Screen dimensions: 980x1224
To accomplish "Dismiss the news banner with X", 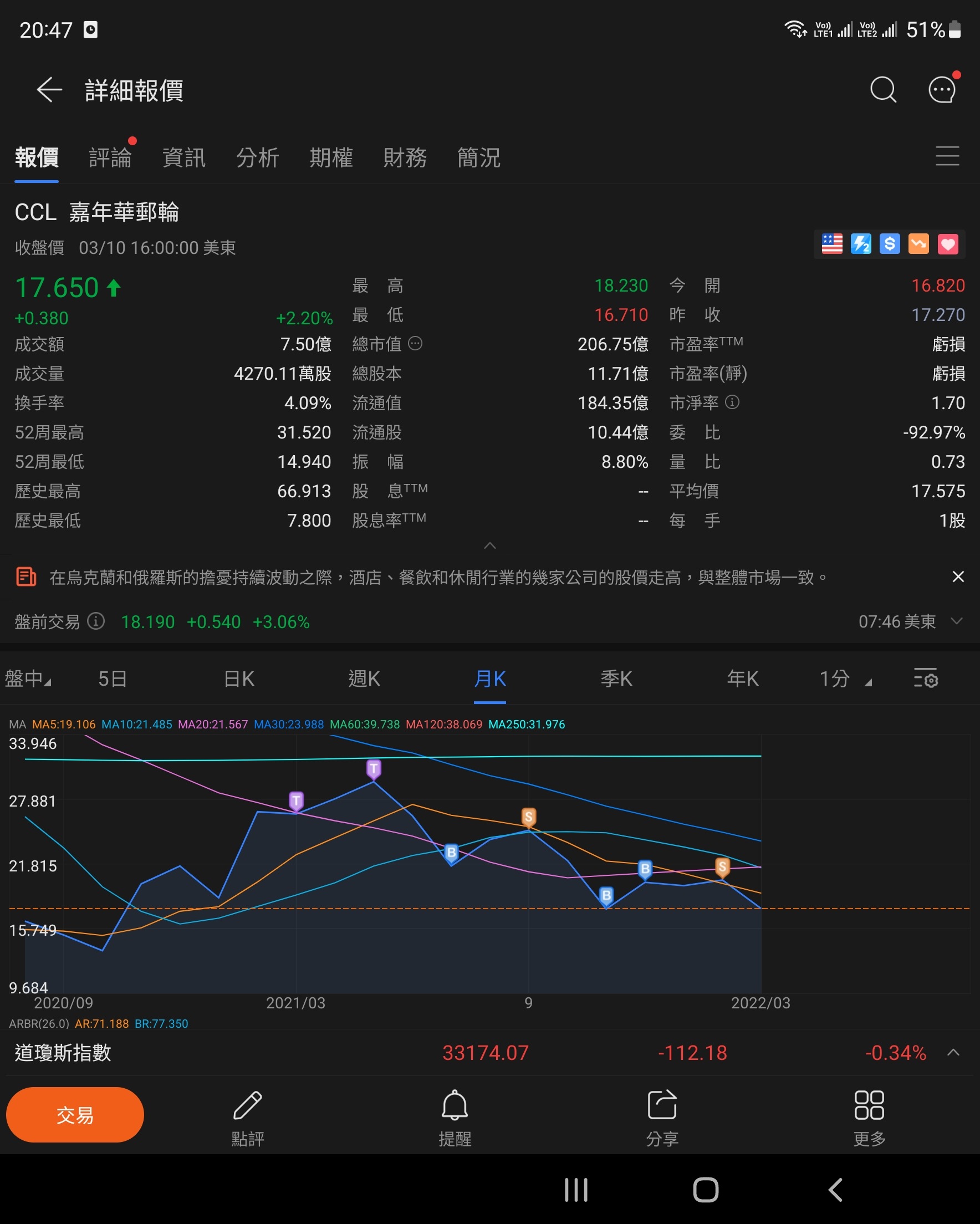I will coord(958,577).
